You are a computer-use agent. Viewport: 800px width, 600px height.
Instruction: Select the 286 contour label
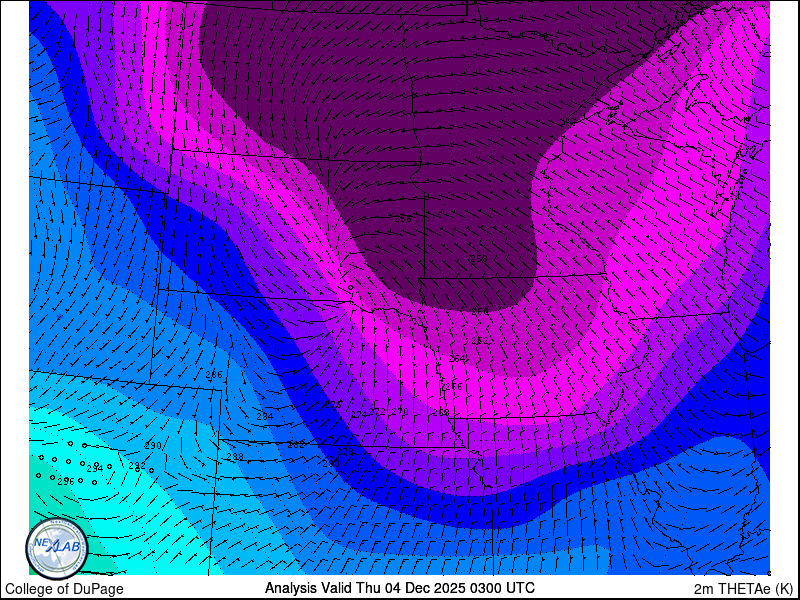point(214,374)
